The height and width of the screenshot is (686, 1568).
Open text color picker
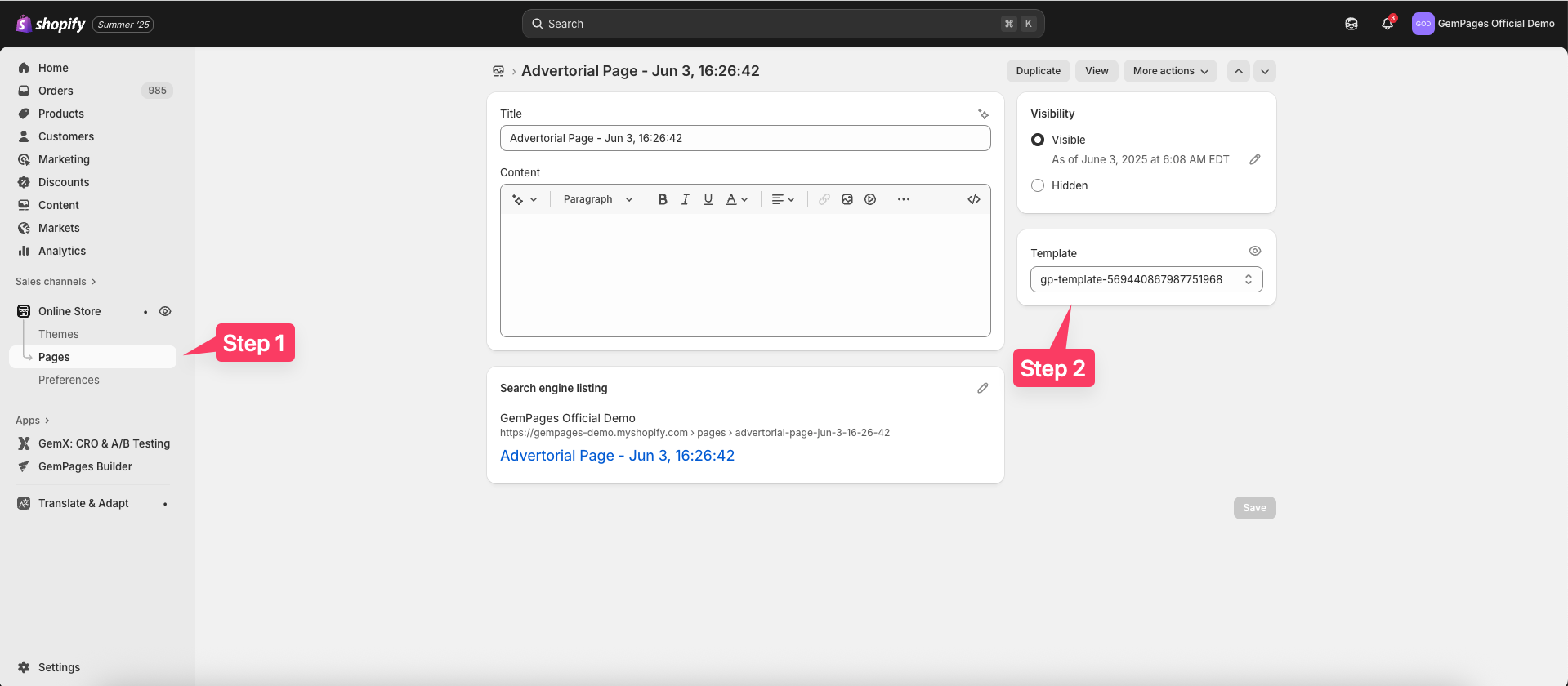[x=737, y=199]
